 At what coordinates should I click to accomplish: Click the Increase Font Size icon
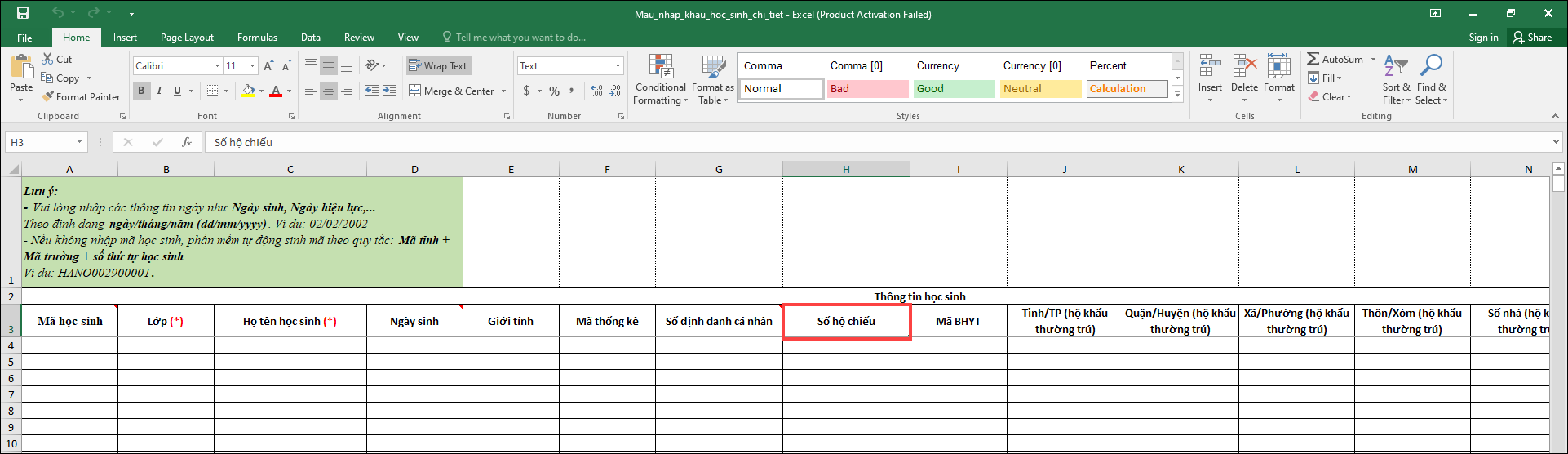click(x=268, y=66)
